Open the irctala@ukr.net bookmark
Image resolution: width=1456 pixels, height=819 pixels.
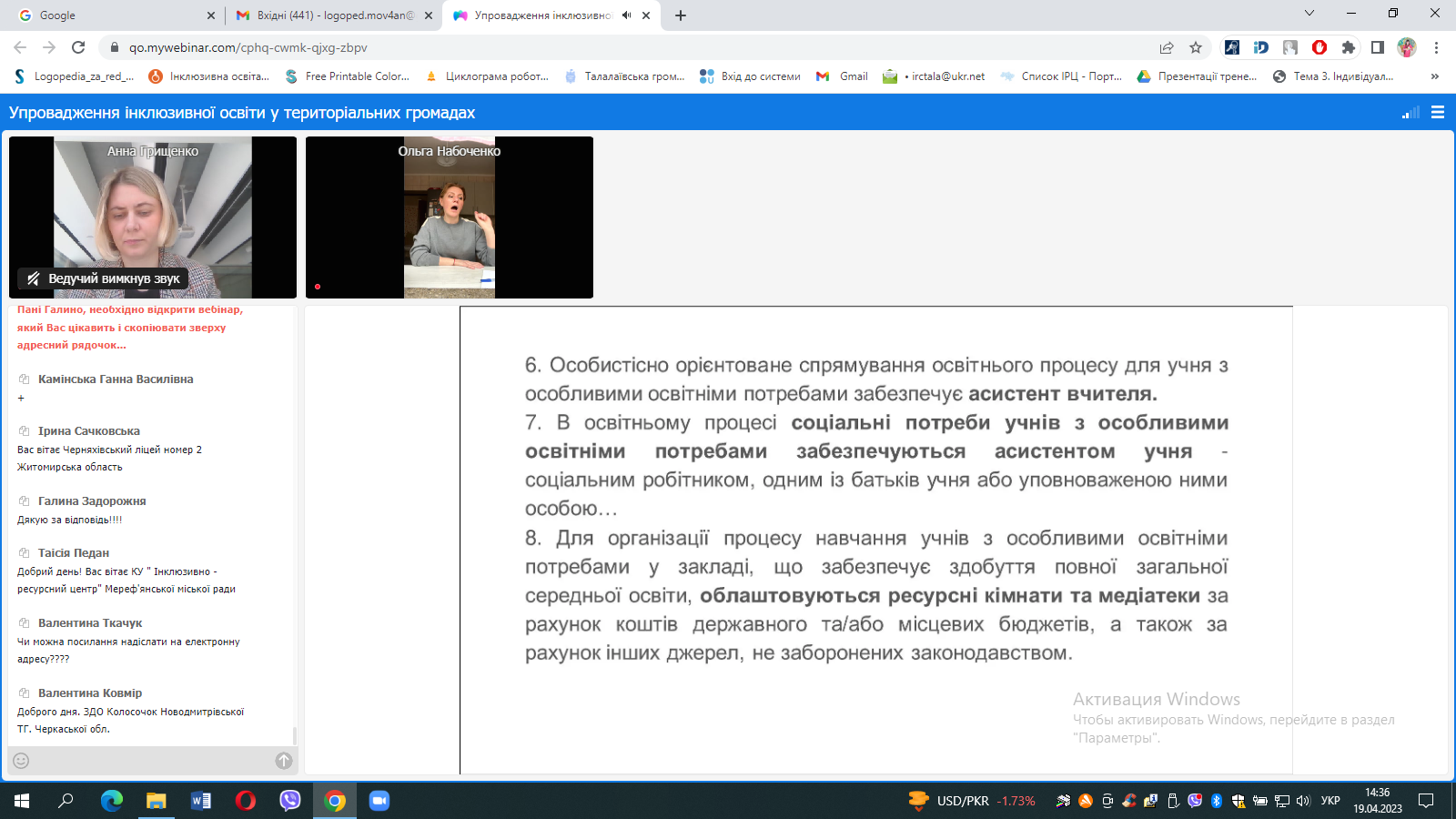(x=934, y=76)
